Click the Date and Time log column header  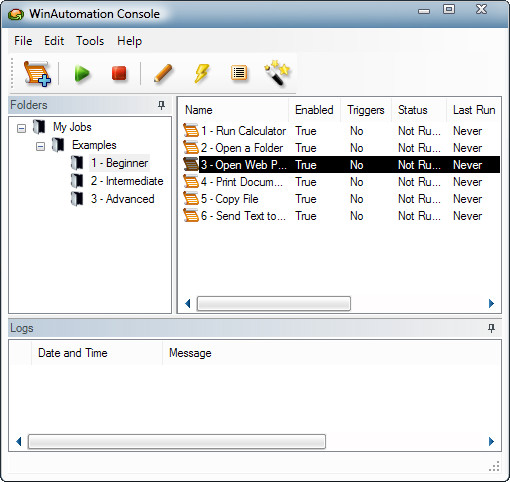coord(97,353)
